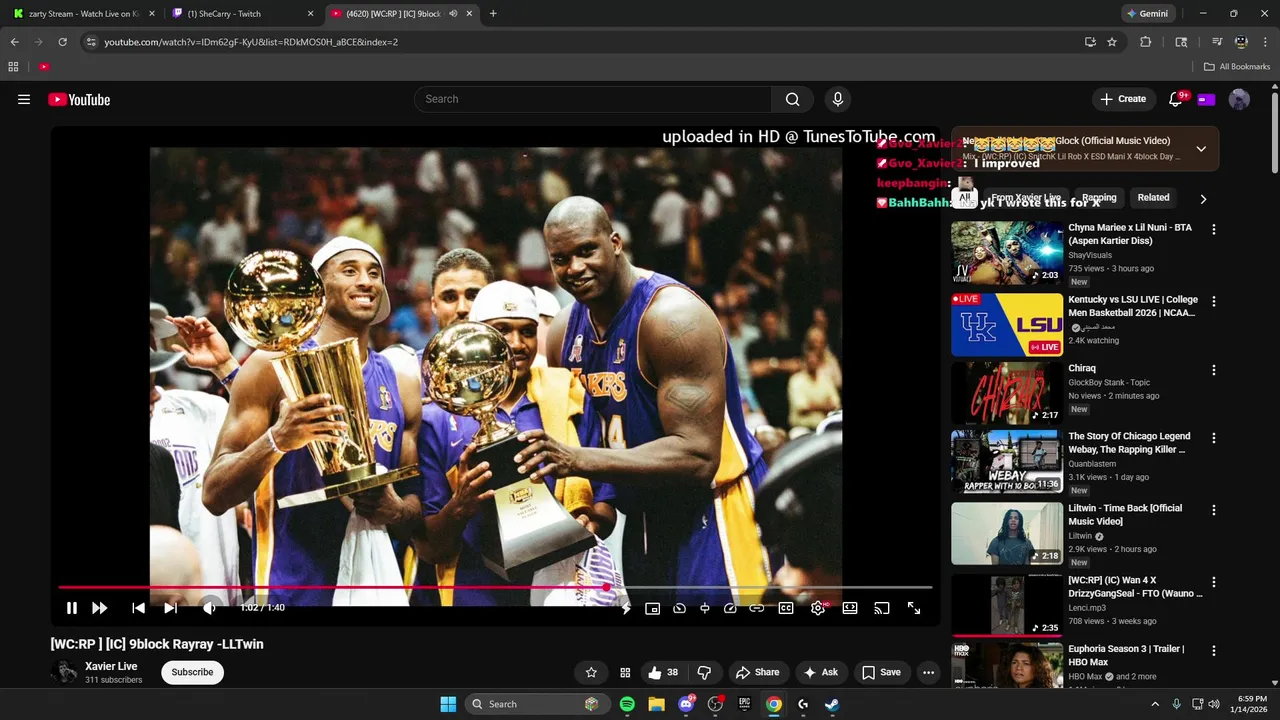
Task: Go to the previous video in playlist
Action: (x=139, y=608)
